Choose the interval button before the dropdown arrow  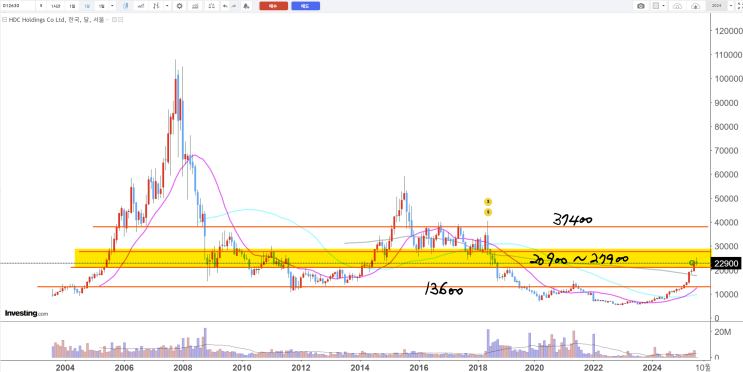coord(101,6)
